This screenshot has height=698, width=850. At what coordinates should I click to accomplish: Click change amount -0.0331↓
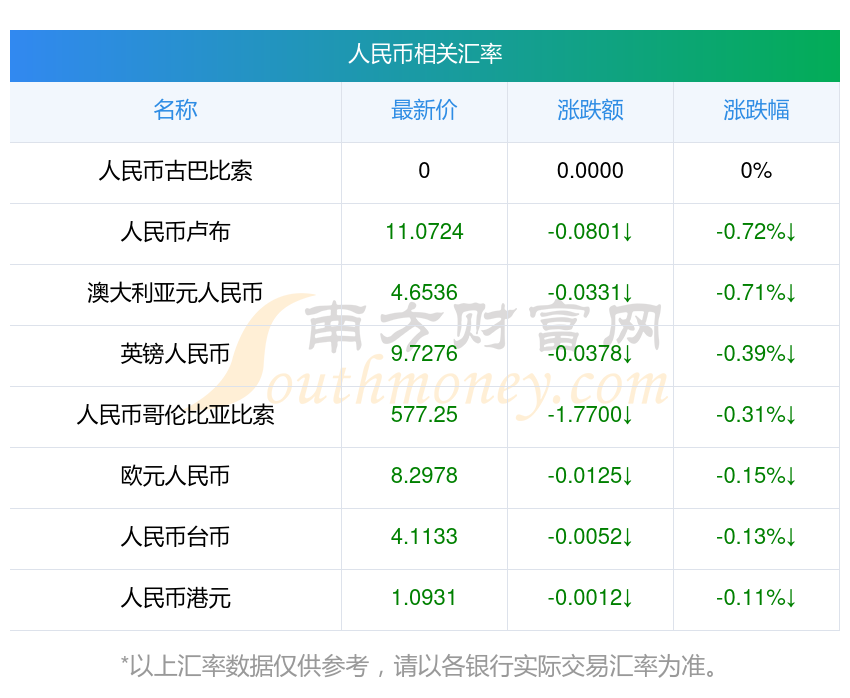click(x=590, y=293)
